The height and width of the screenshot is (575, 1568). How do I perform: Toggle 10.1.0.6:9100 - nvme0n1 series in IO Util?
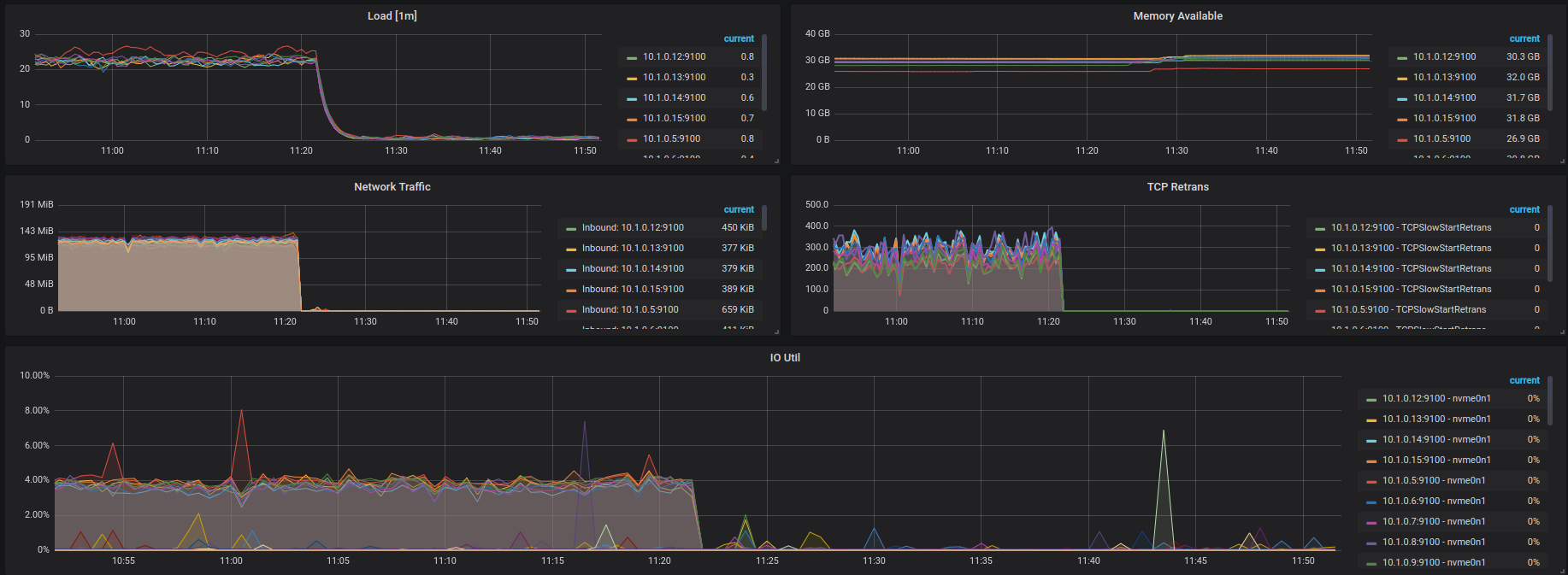coord(1434,501)
